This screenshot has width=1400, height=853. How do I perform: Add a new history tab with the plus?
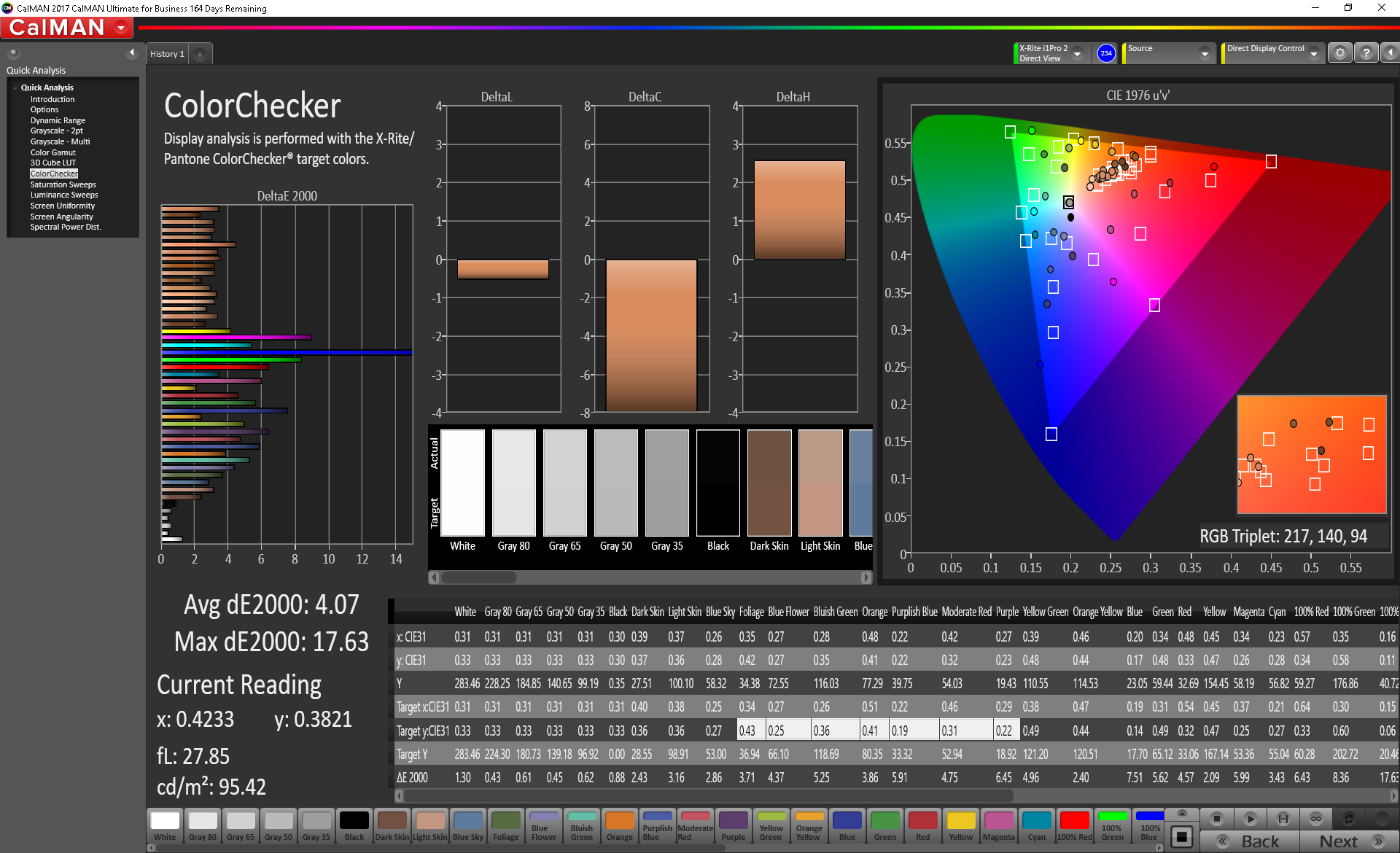[200, 54]
